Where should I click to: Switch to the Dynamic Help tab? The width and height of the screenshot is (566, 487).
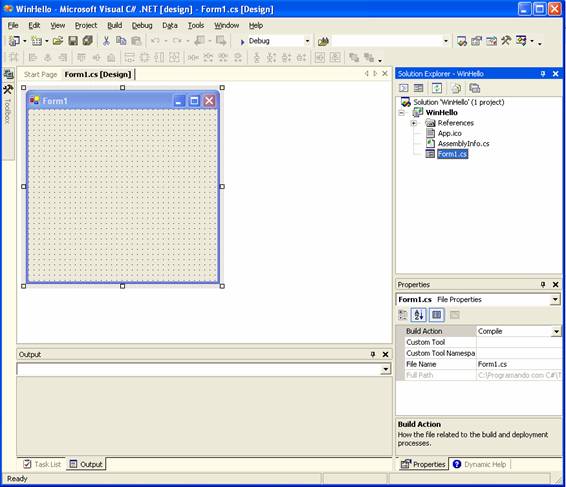[480, 464]
